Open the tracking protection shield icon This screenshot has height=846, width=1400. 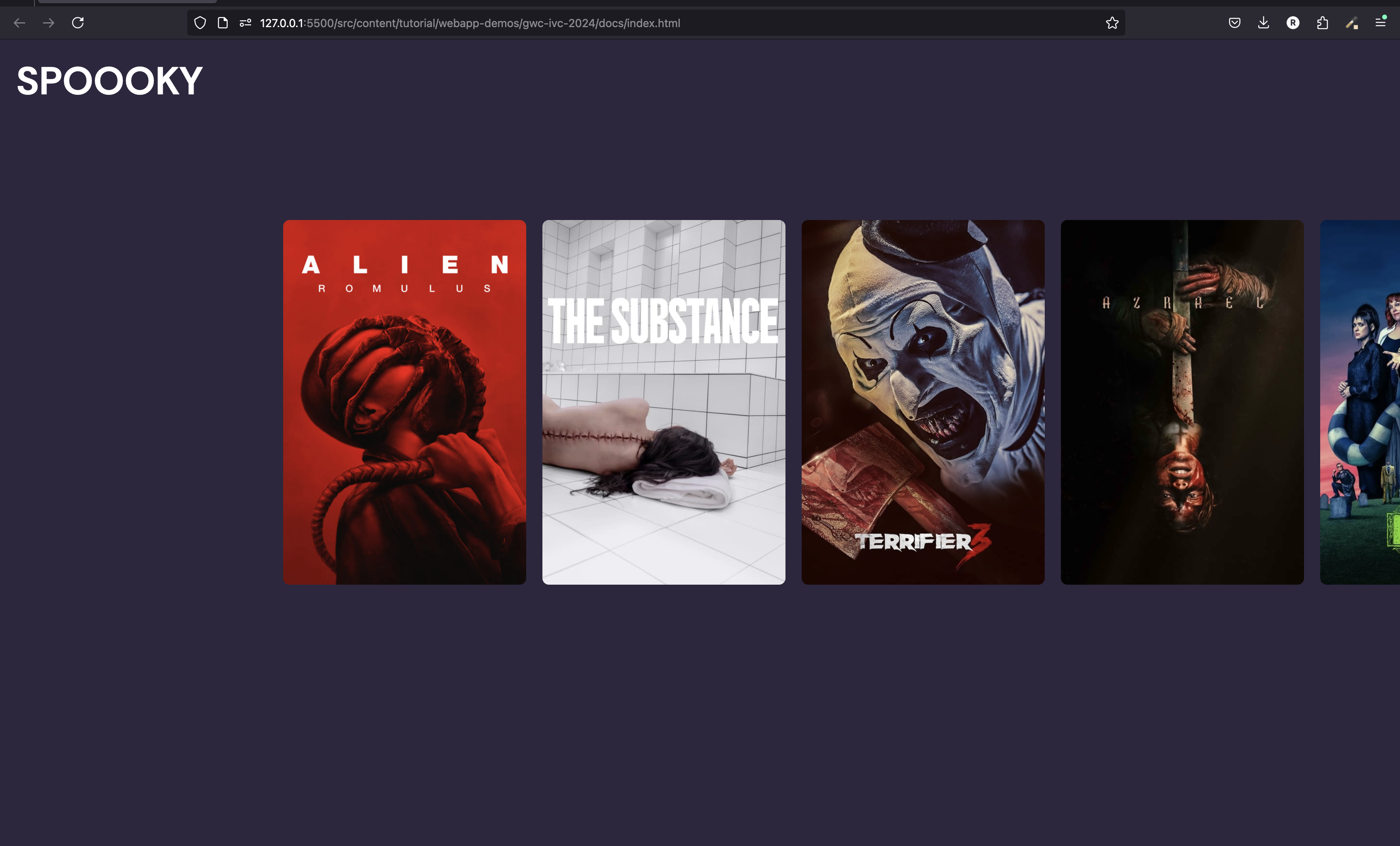click(200, 23)
